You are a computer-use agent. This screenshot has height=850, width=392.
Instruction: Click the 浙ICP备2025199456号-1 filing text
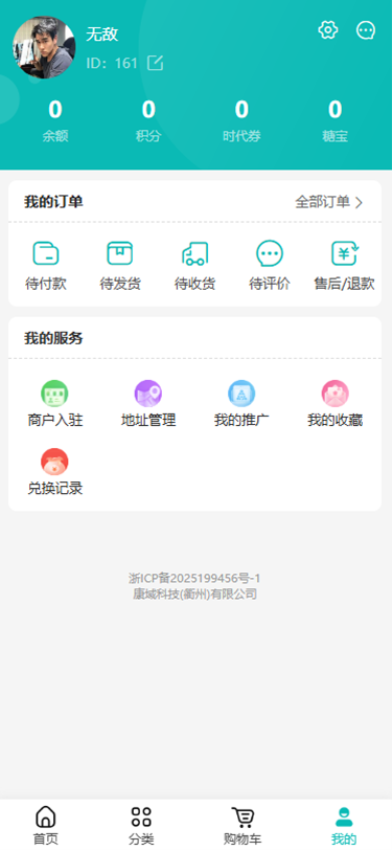195,578
